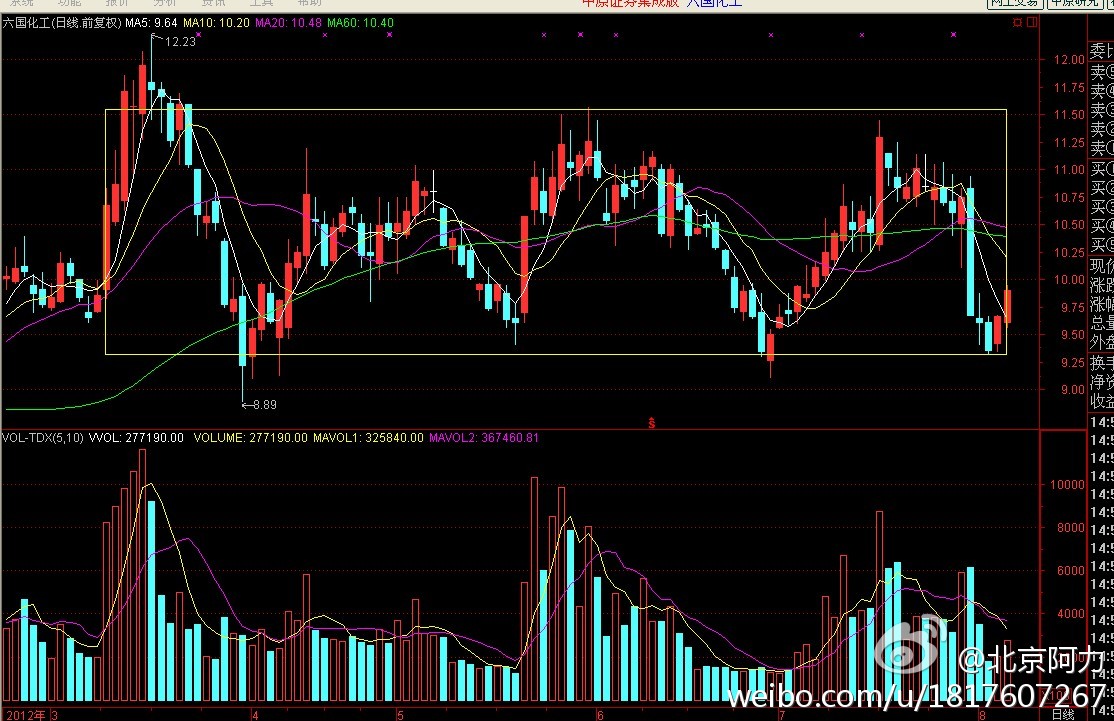Select the 总量 row in the right panel
Viewport: 1114px width, 721px height.
click(1101, 322)
